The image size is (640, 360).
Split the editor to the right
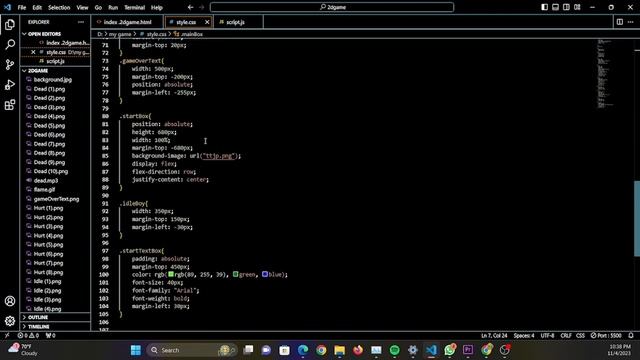tap(620, 22)
